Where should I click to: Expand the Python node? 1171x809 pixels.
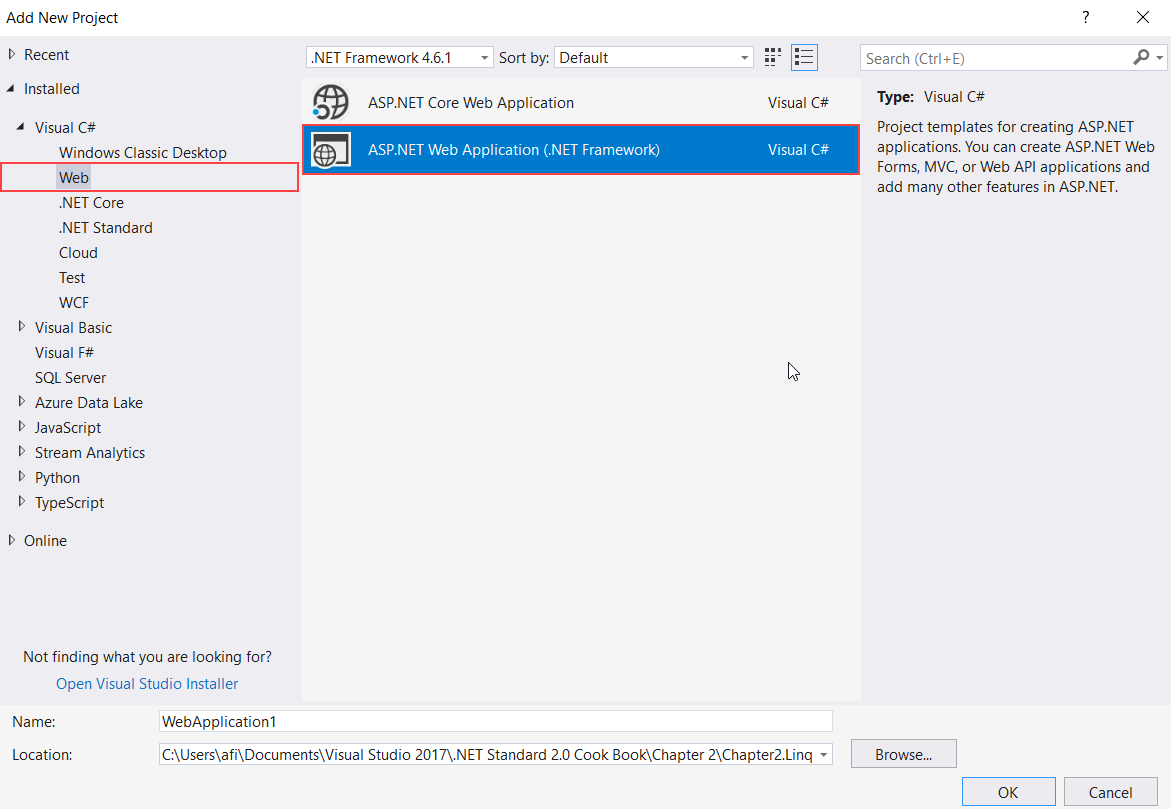[x=22, y=477]
